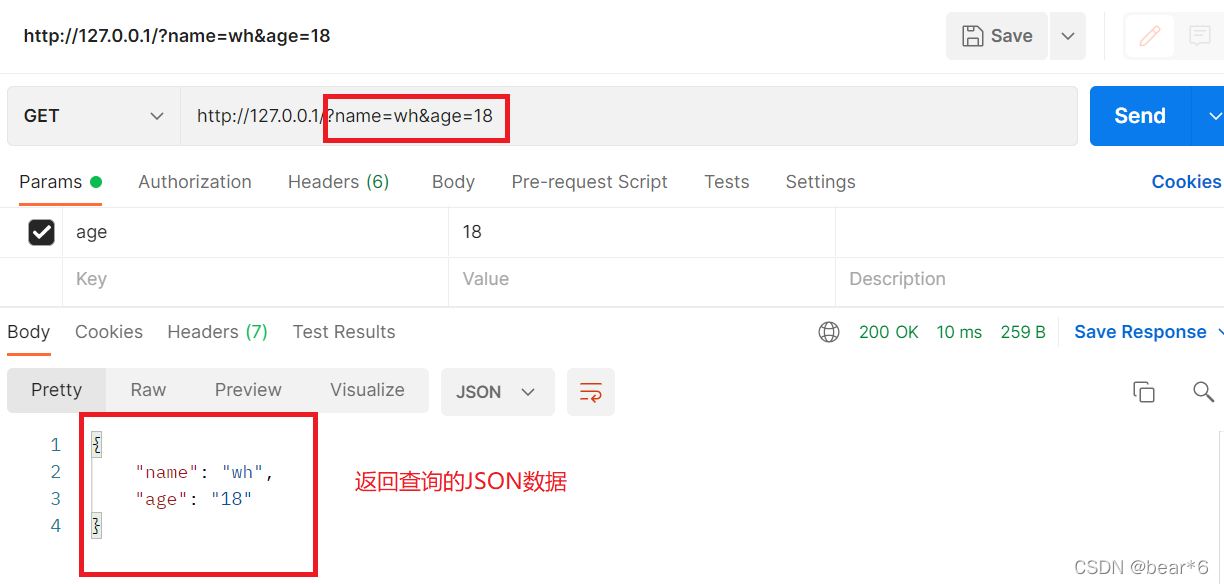Open the Cookies link
This screenshot has height=584, width=1224.
[1186, 182]
